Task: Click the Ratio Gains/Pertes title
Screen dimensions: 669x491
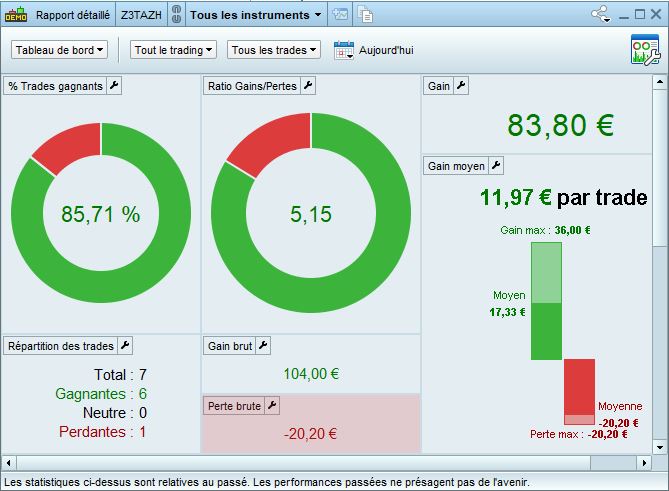Action: tap(252, 86)
